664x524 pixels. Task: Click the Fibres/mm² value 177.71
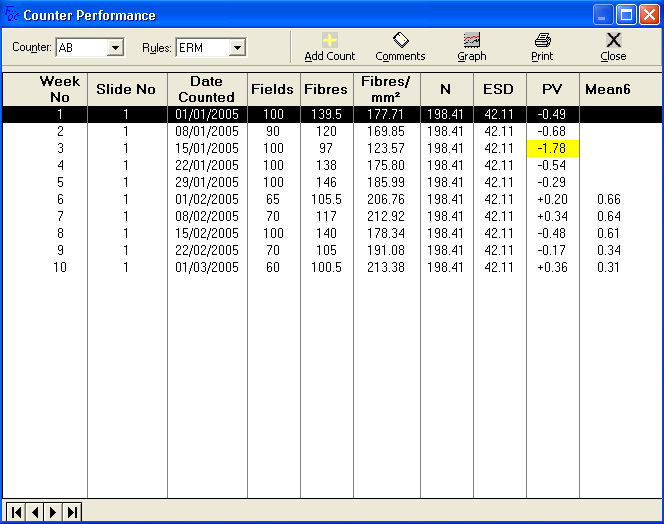(x=386, y=114)
